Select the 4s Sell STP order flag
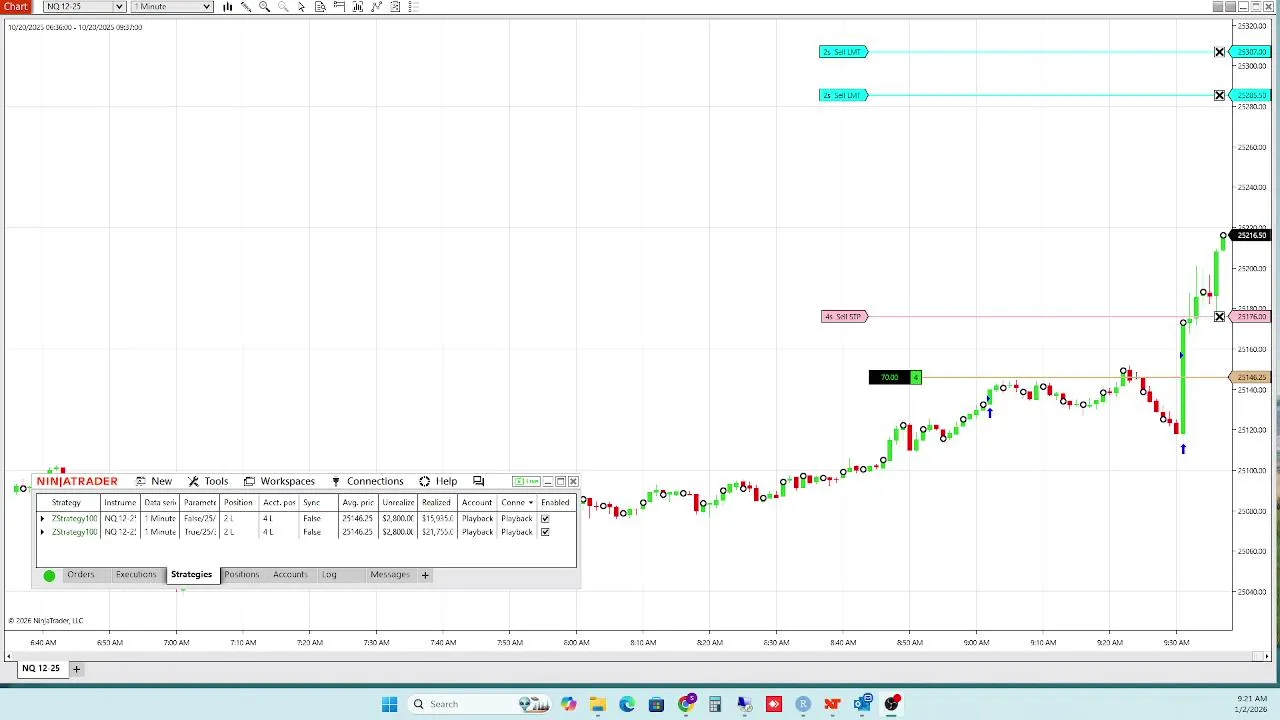Viewport: 1280px width, 720px height. point(844,317)
